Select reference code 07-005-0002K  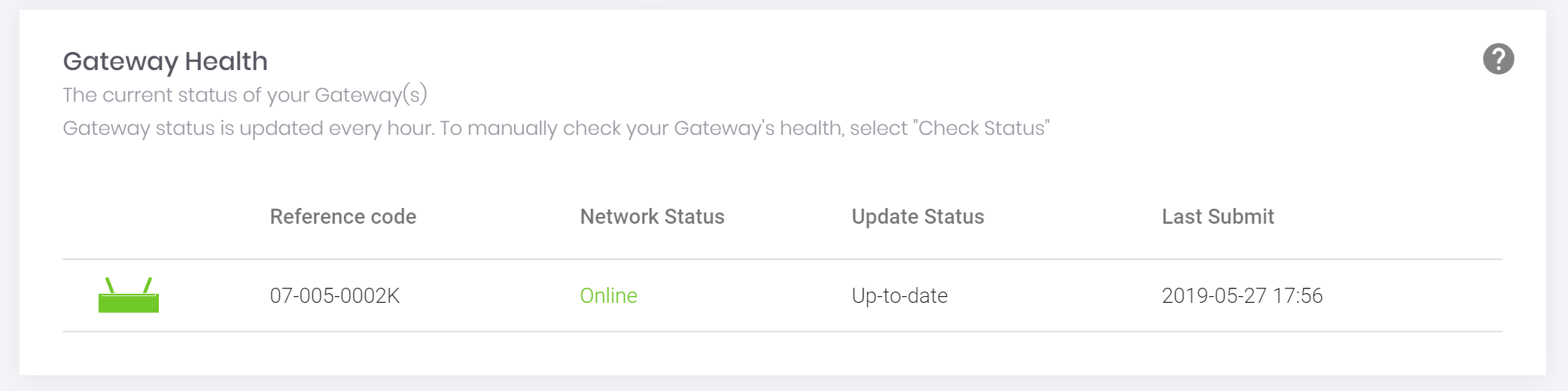[334, 295]
